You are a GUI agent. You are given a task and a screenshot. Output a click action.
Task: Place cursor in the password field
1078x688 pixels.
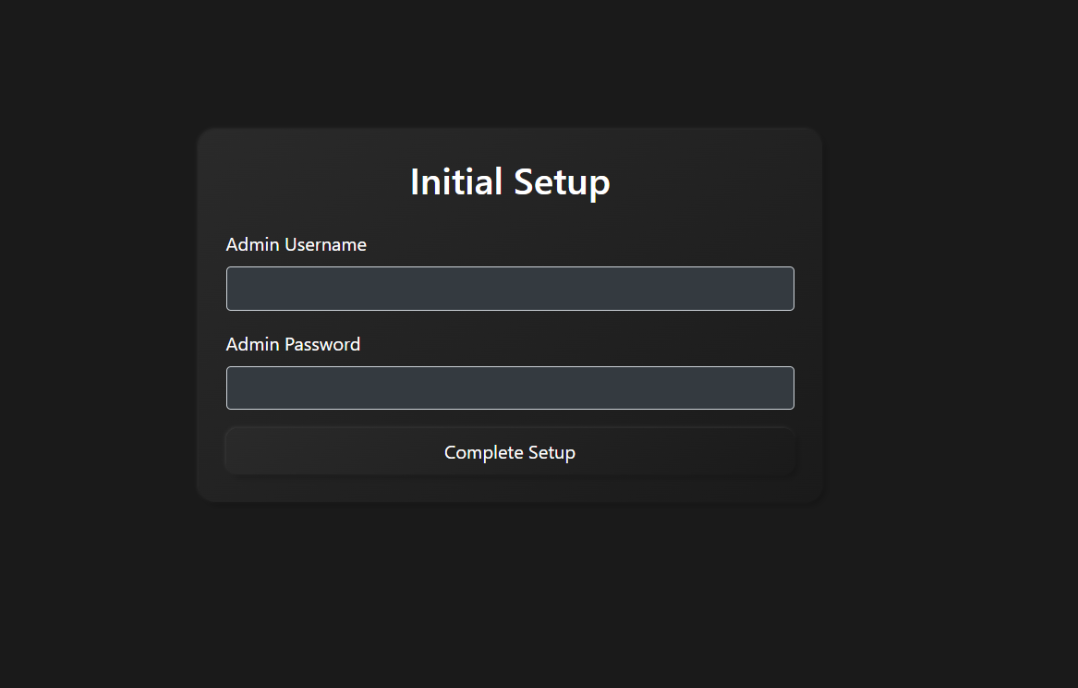(x=510, y=388)
